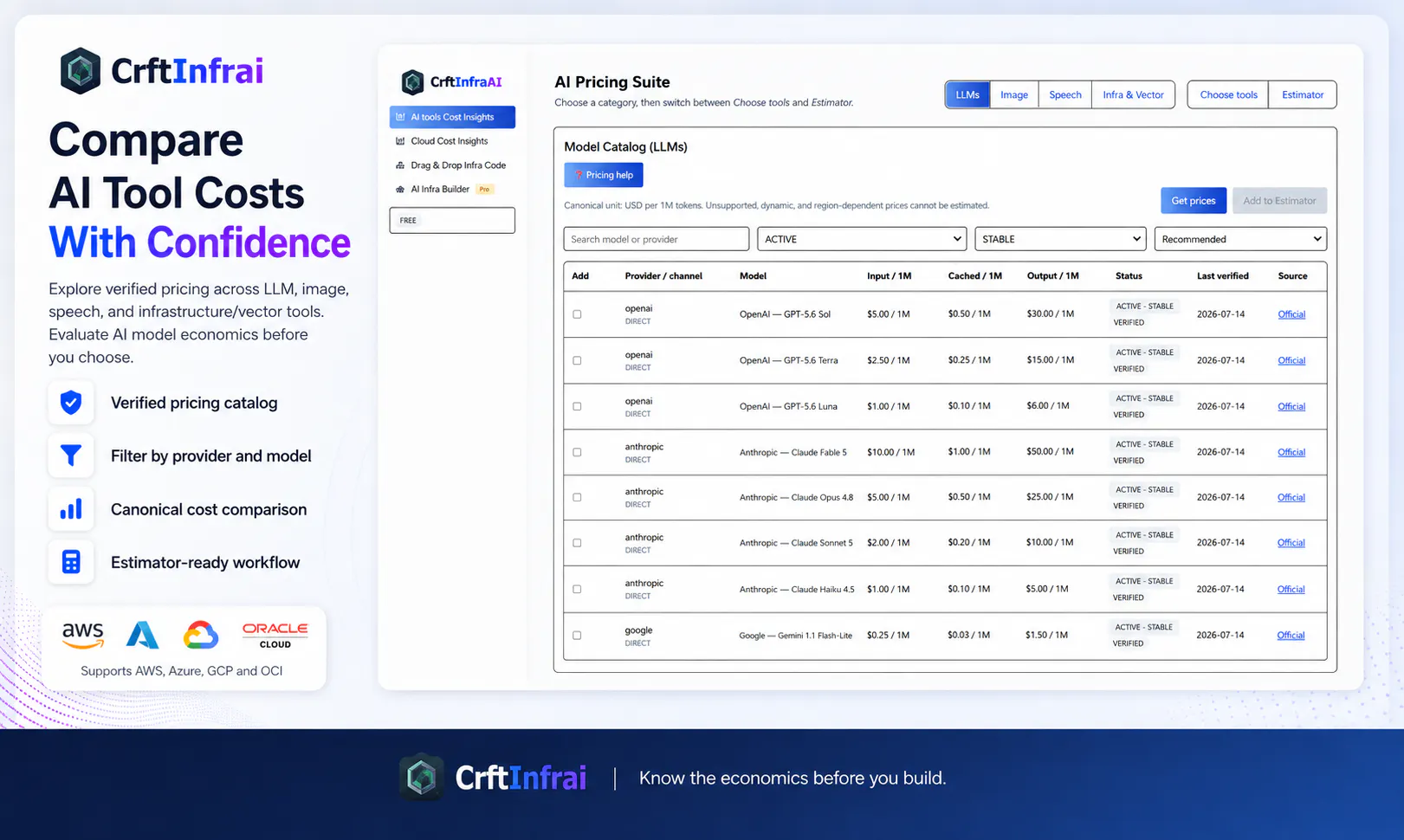Click the "Anthropic — Claude Sonnet 5" model name

click(796, 543)
